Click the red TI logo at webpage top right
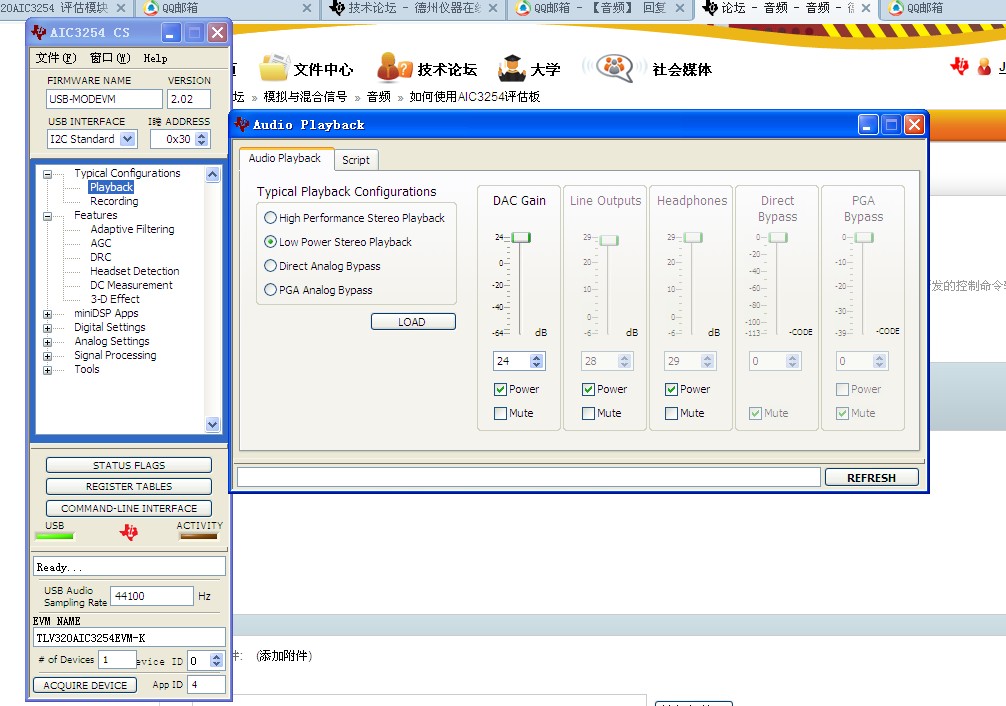Viewport: 1006px width, 706px height. (960, 65)
